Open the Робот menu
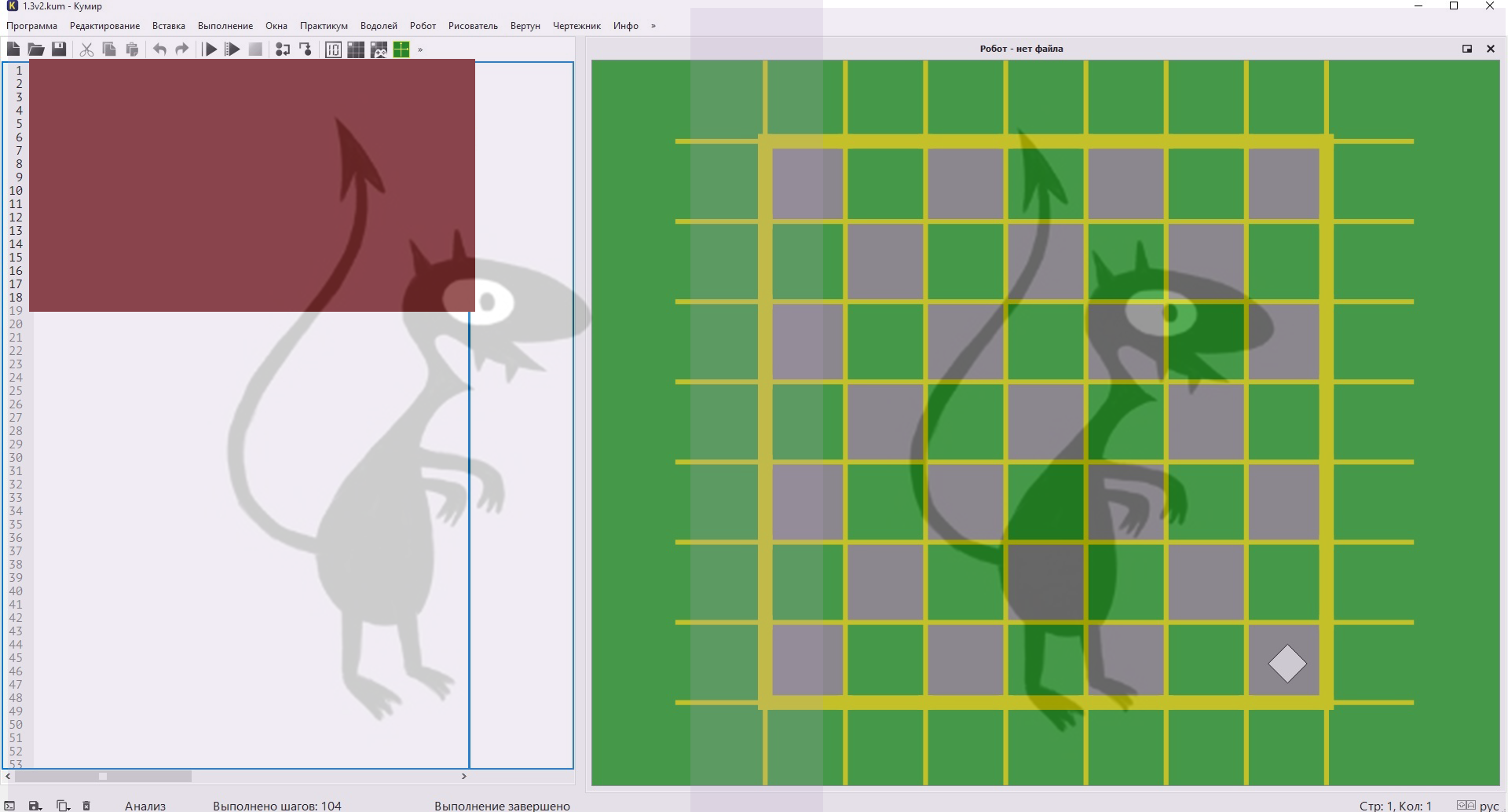The width and height of the screenshot is (1508, 812). 423,26
